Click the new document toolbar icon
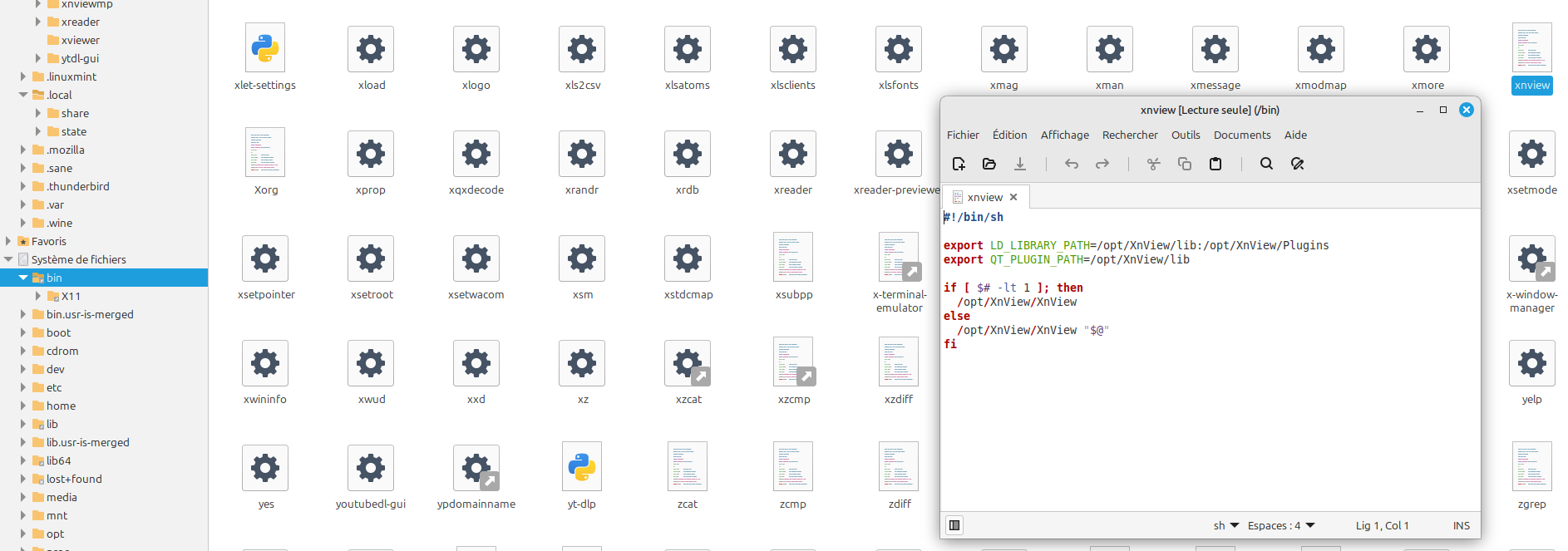Screen dimensions: 1568x551 [959, 164]
